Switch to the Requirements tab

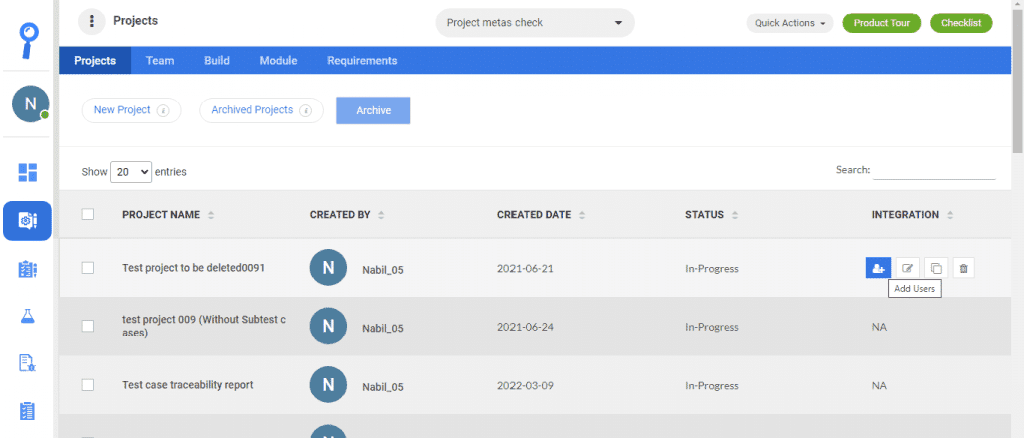[362, 61]
